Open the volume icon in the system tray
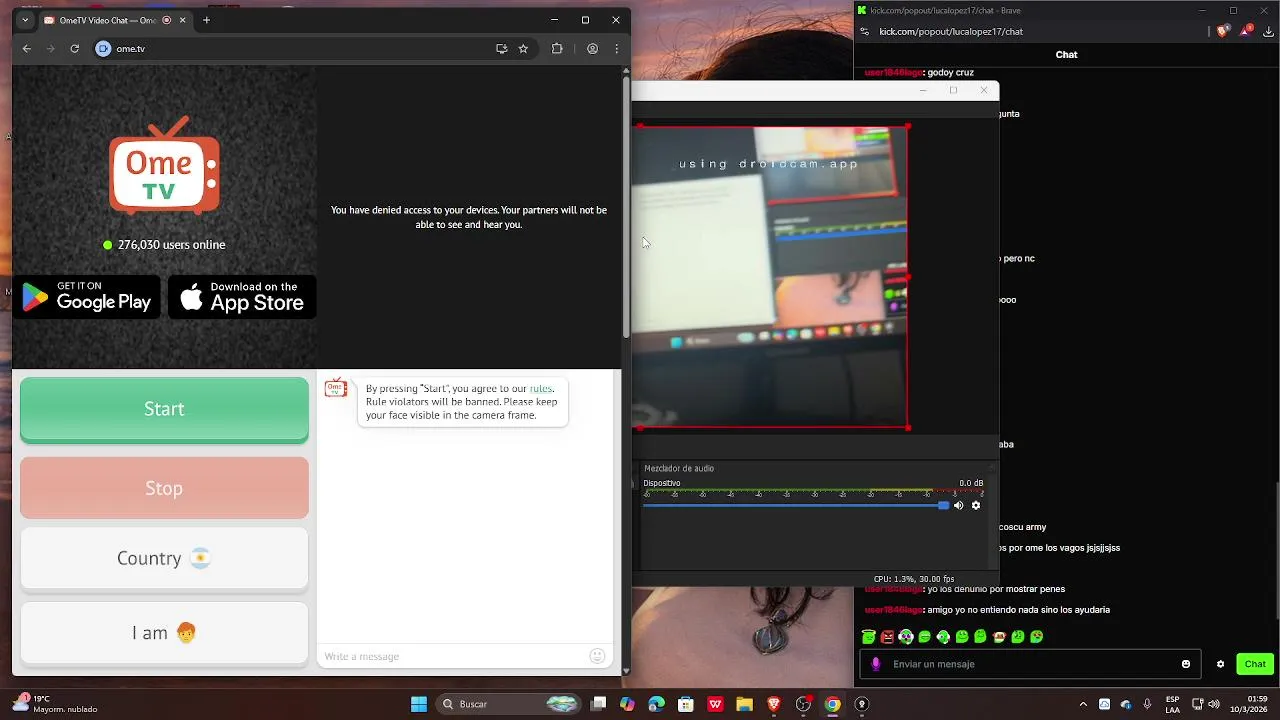The width and height of the screenshot is (1280, 720). pos(1213,704)
